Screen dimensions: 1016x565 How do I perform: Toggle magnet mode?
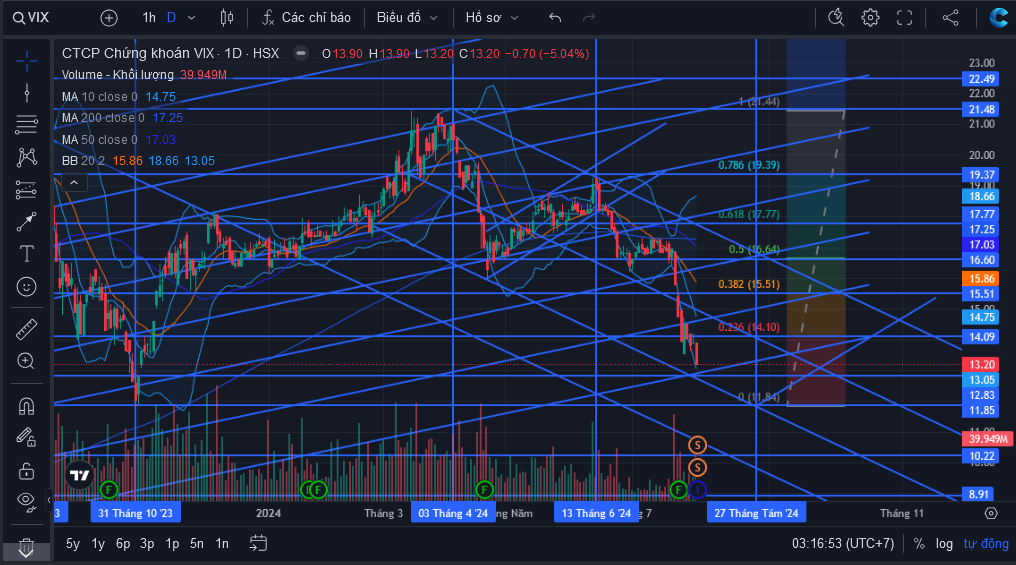click(27, 406)
